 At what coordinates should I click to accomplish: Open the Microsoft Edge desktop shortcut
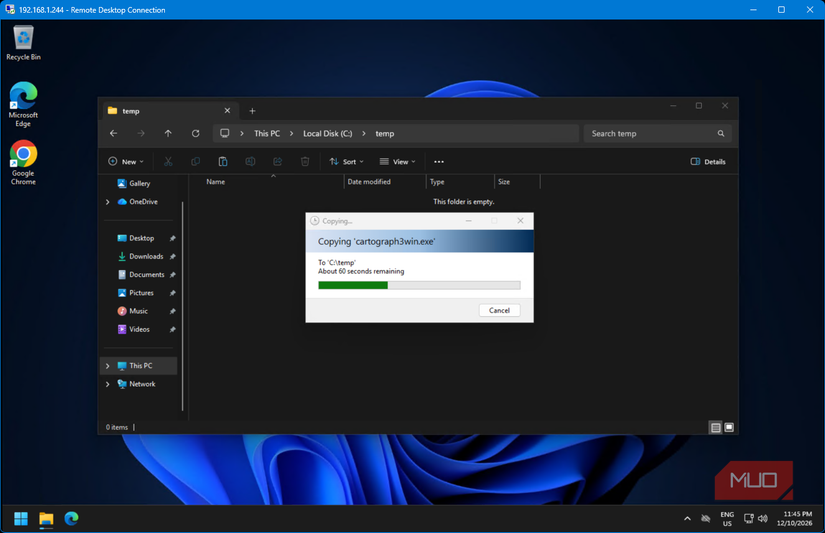pyautogui.click(x=23, y=104)
